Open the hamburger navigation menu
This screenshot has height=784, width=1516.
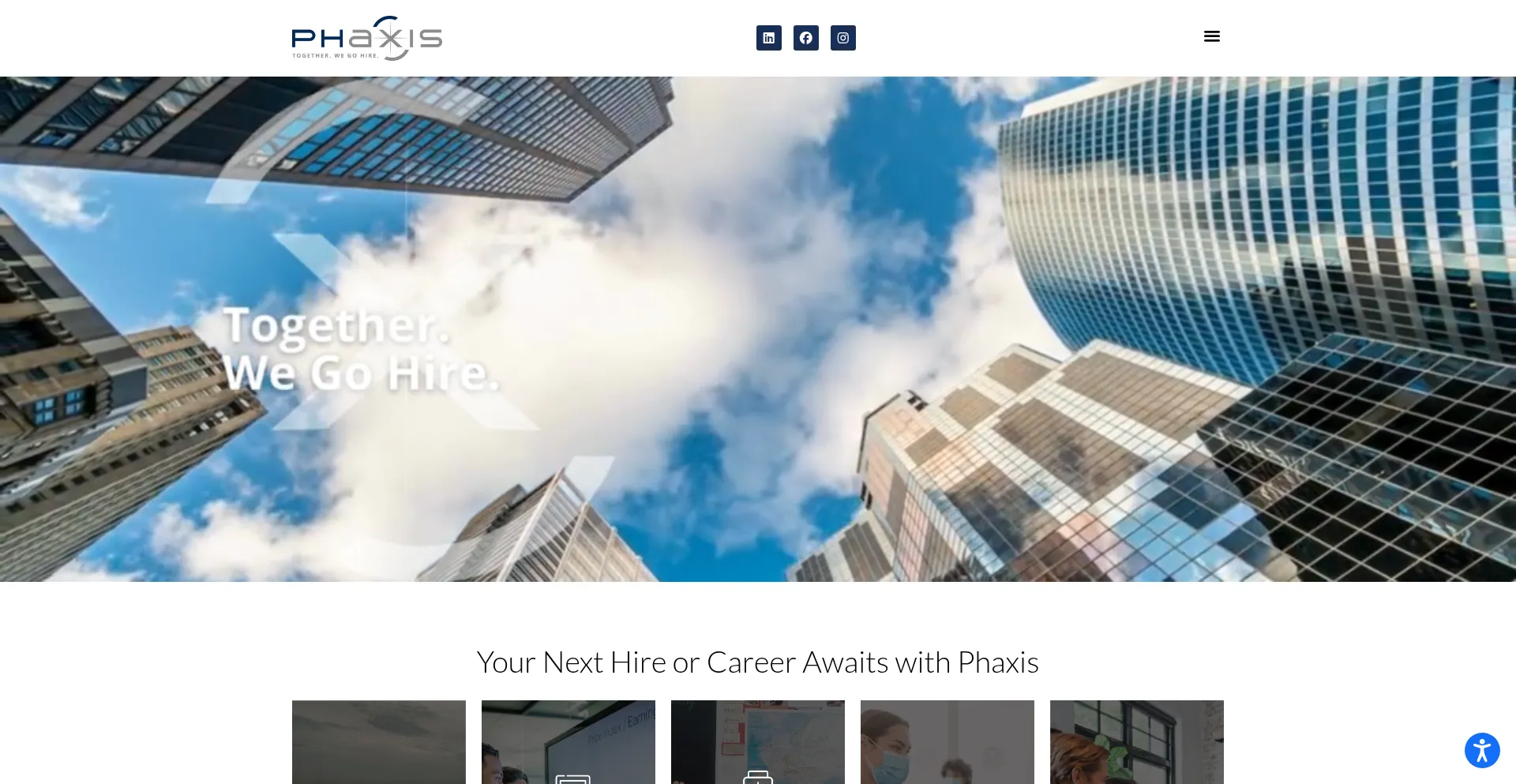point(1212,36)
